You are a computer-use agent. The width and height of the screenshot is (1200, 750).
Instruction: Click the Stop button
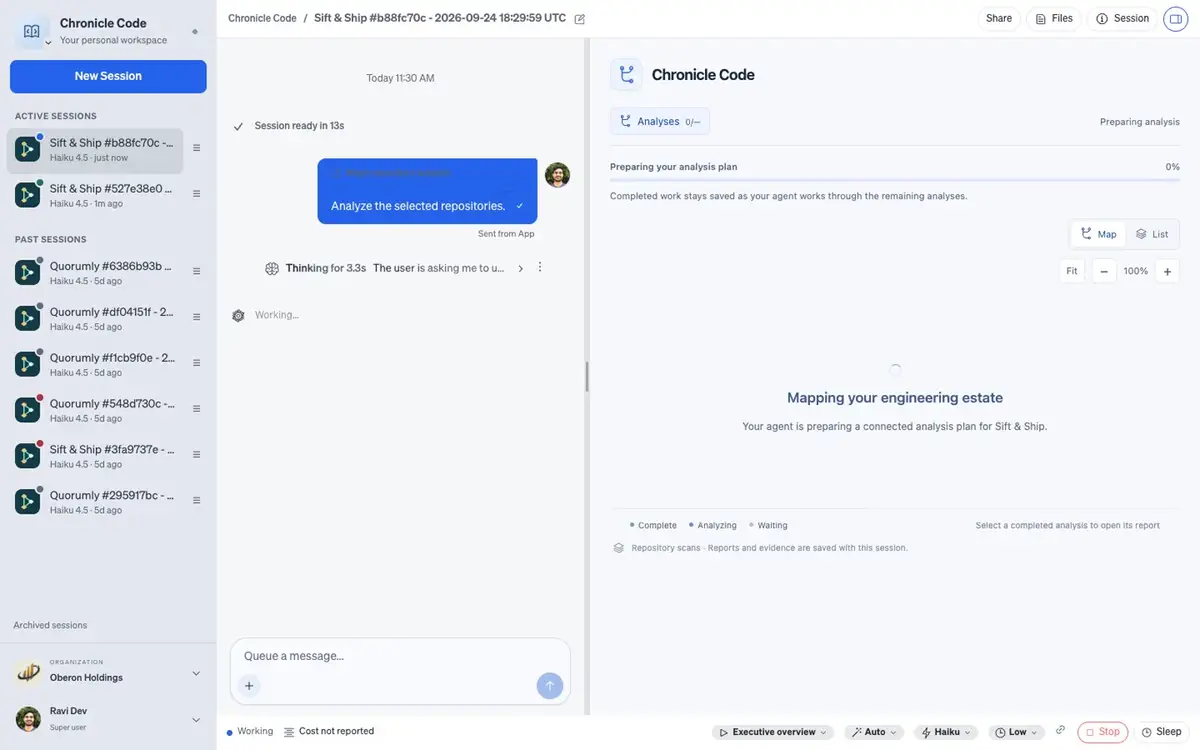point(1102,732)
